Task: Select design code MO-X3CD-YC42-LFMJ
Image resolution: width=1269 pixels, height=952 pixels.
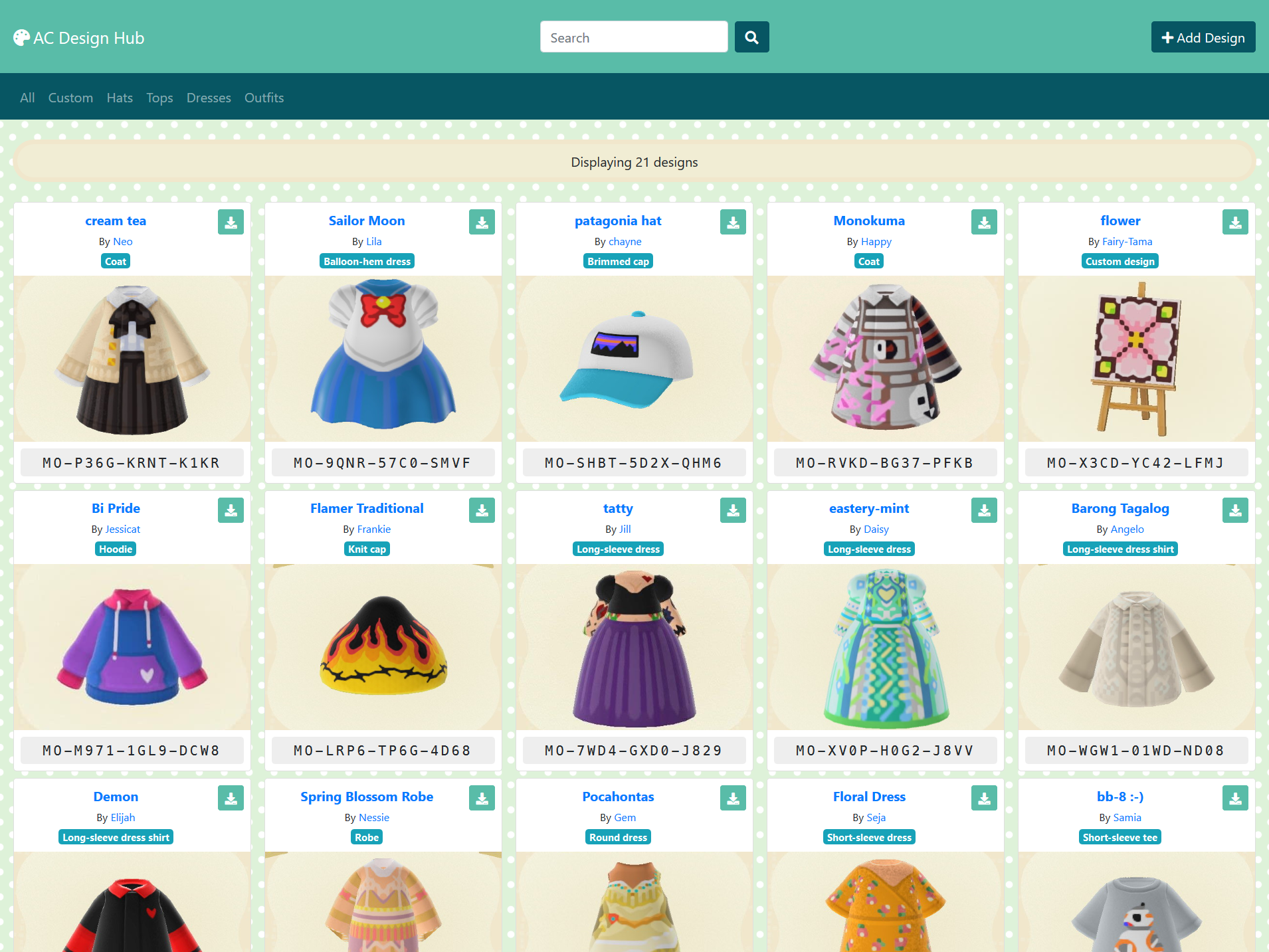Action: pyautogui.click(x=1136, y=463)
